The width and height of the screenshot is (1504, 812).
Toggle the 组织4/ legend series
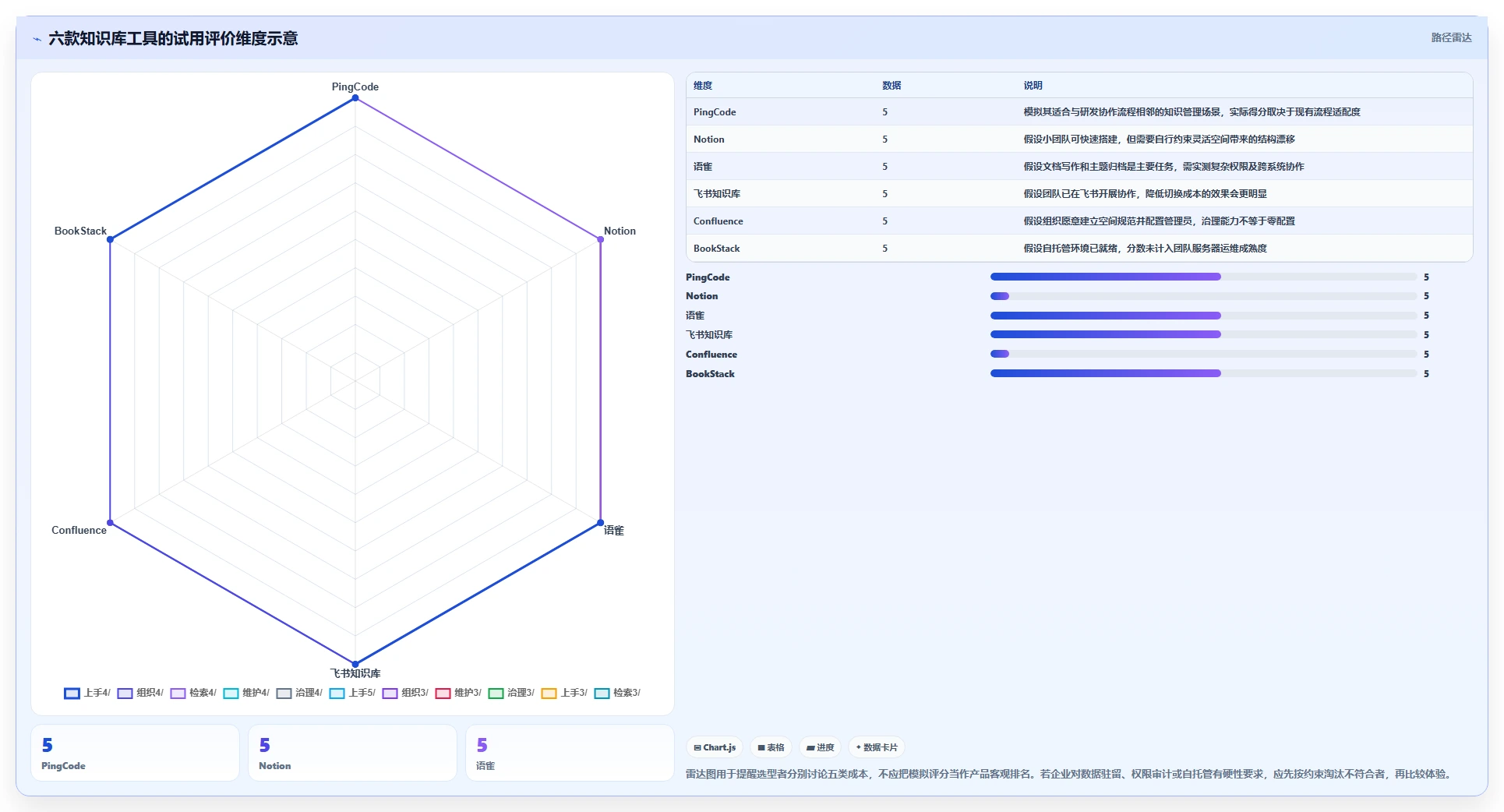pos(140,693)
